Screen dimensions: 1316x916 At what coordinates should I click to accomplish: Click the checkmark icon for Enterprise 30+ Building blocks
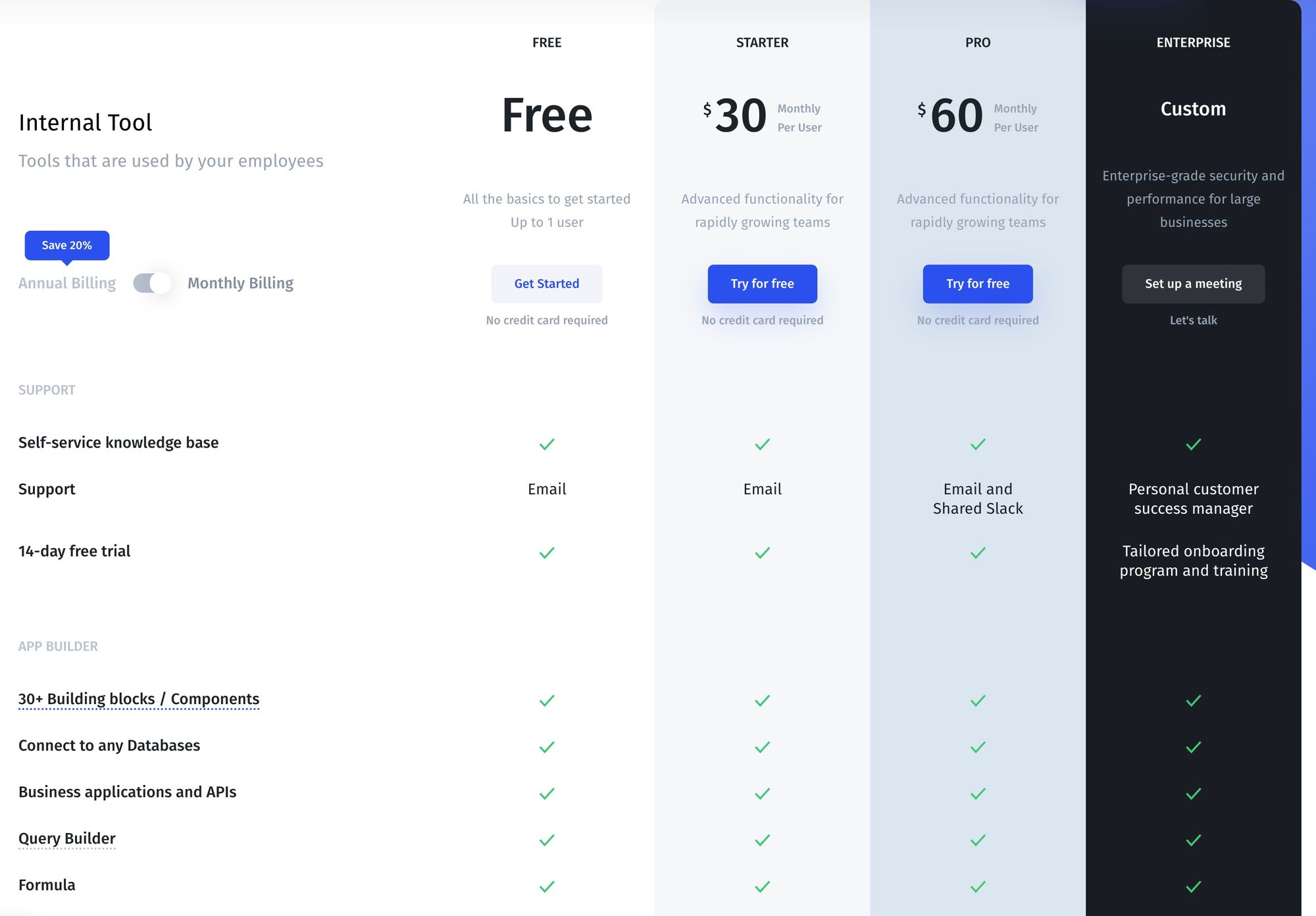(x=1193, y=699)
